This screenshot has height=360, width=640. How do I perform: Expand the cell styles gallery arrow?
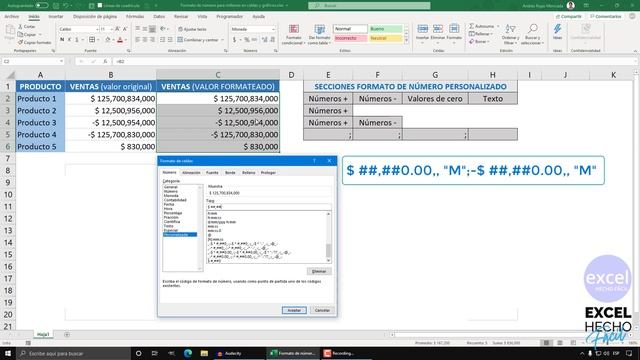[406, 41]
